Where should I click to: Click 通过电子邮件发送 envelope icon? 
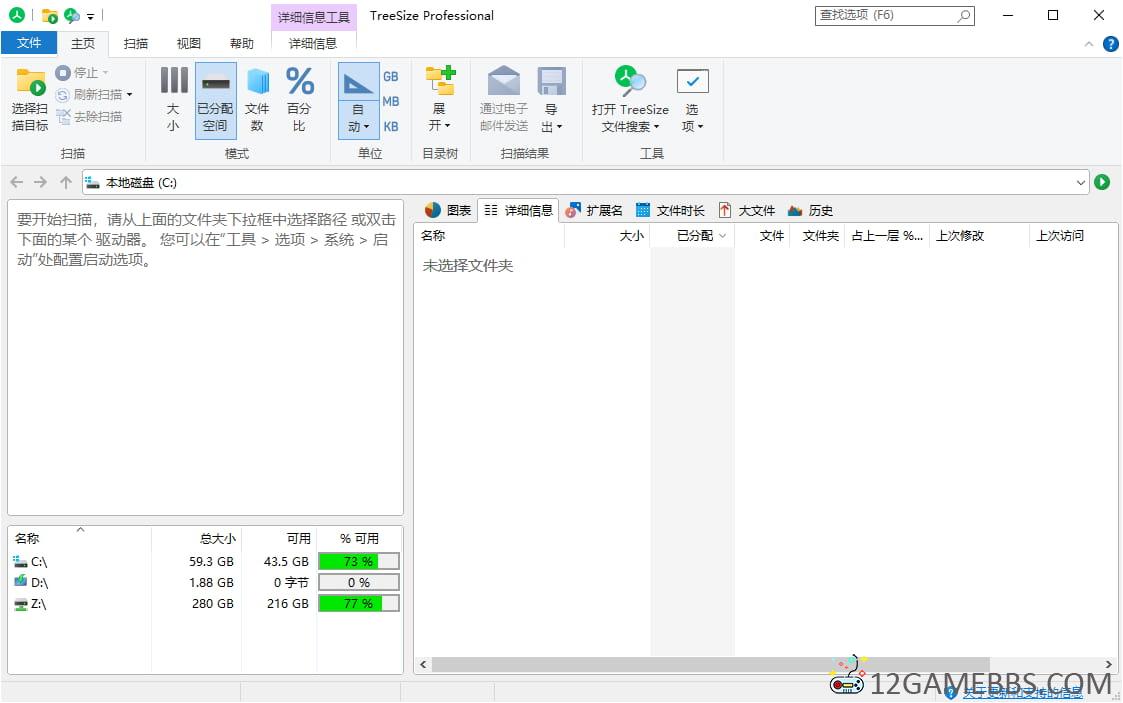point(503,81)
